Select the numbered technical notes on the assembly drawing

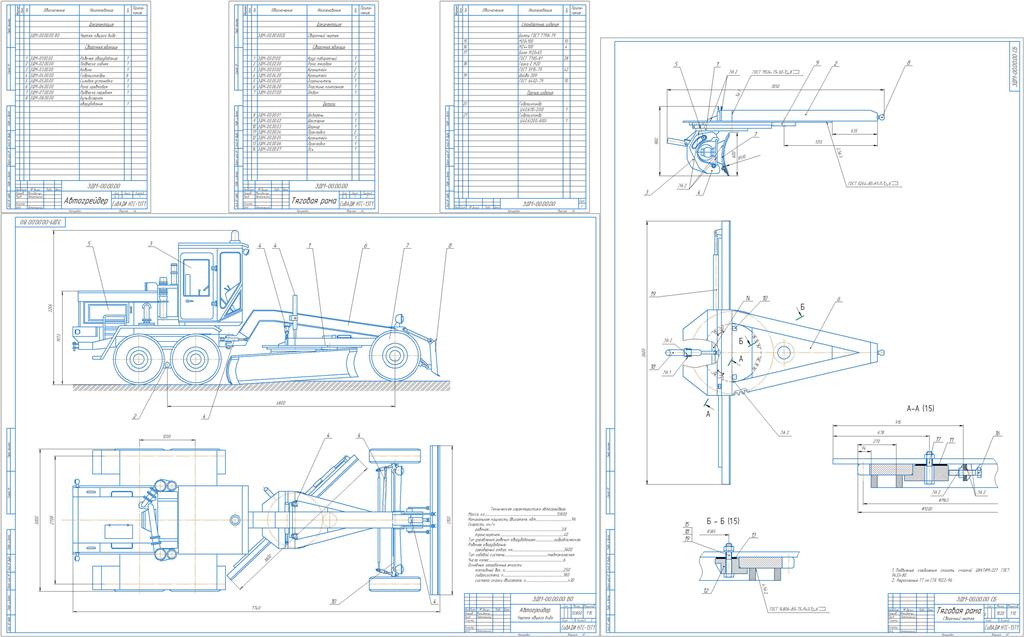[x=950, y=575]
